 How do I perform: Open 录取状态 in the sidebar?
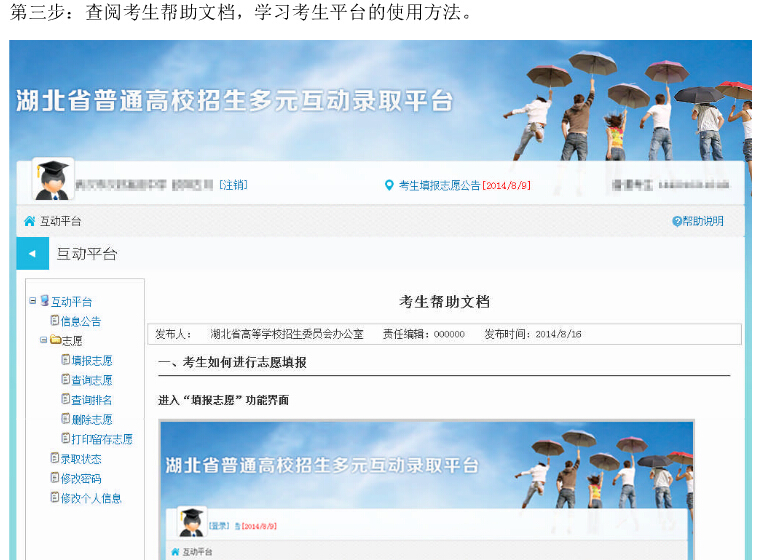click(80, 459)
